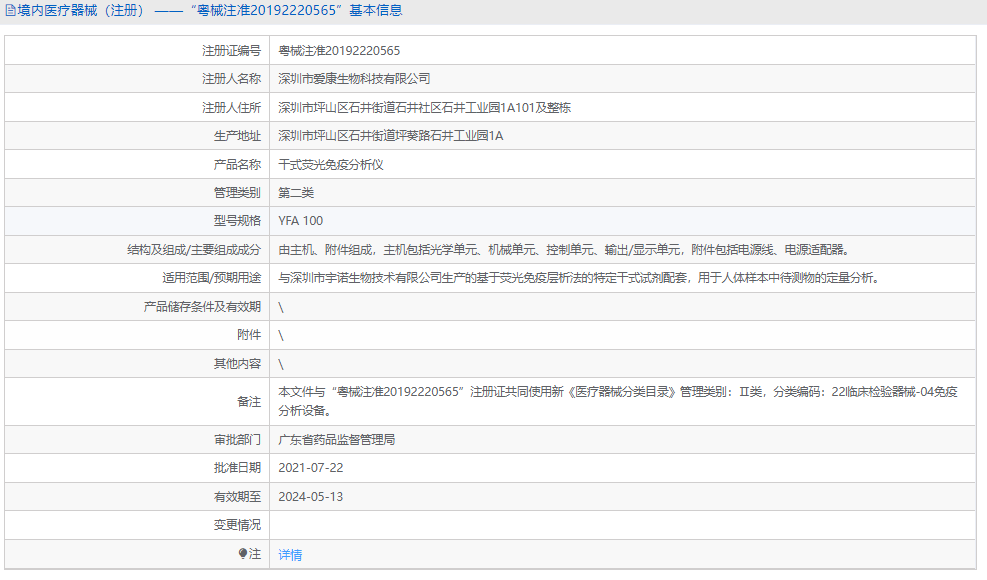
Task: Click the 备注 remark text
Action: point(617,400)
